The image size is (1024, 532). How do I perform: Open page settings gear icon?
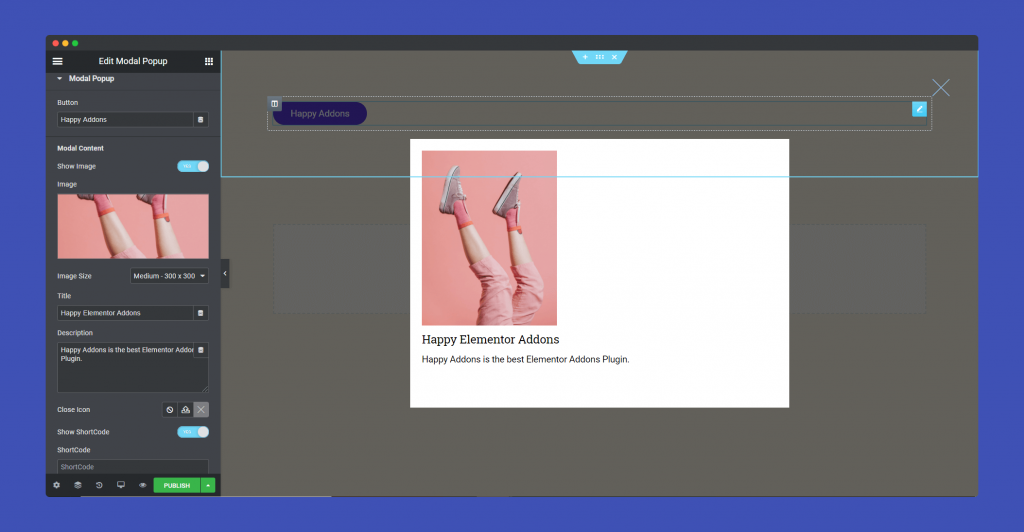coord(57,486)
